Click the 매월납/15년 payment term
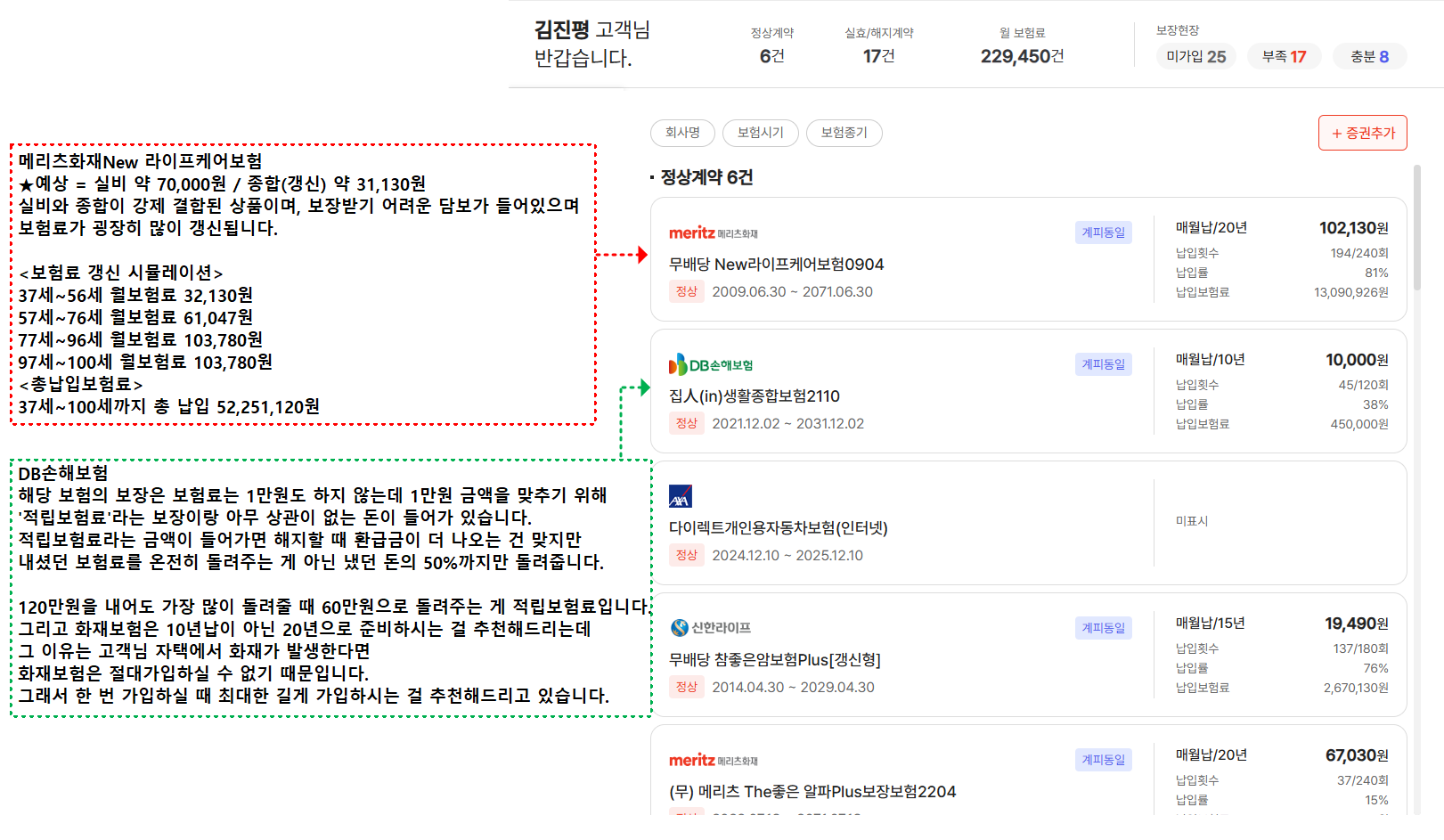 (x=1211, y=624)
